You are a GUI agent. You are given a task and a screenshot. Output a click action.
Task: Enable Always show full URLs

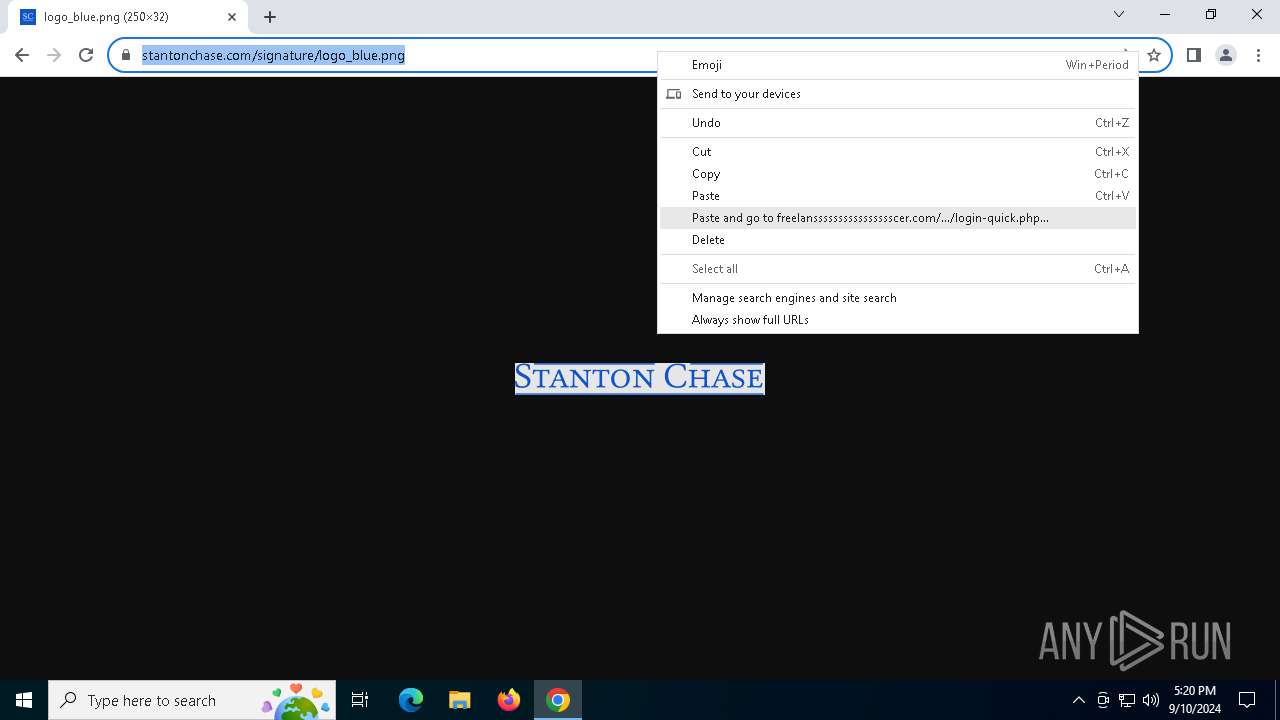tap(898, 320)
